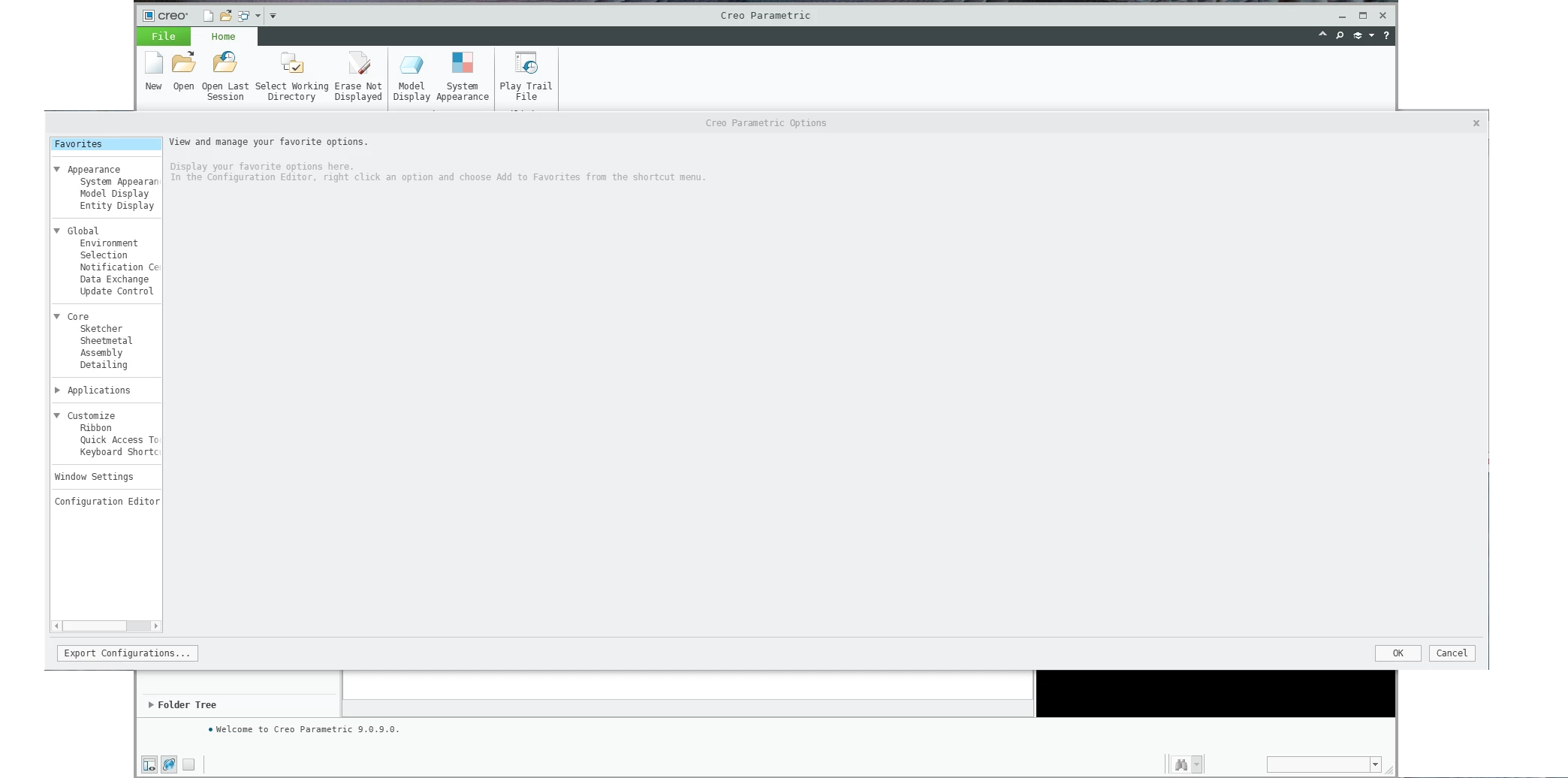Click OK in Options dialog
The width and height of the screenshot is (1568, 778).
[1398, 653]
